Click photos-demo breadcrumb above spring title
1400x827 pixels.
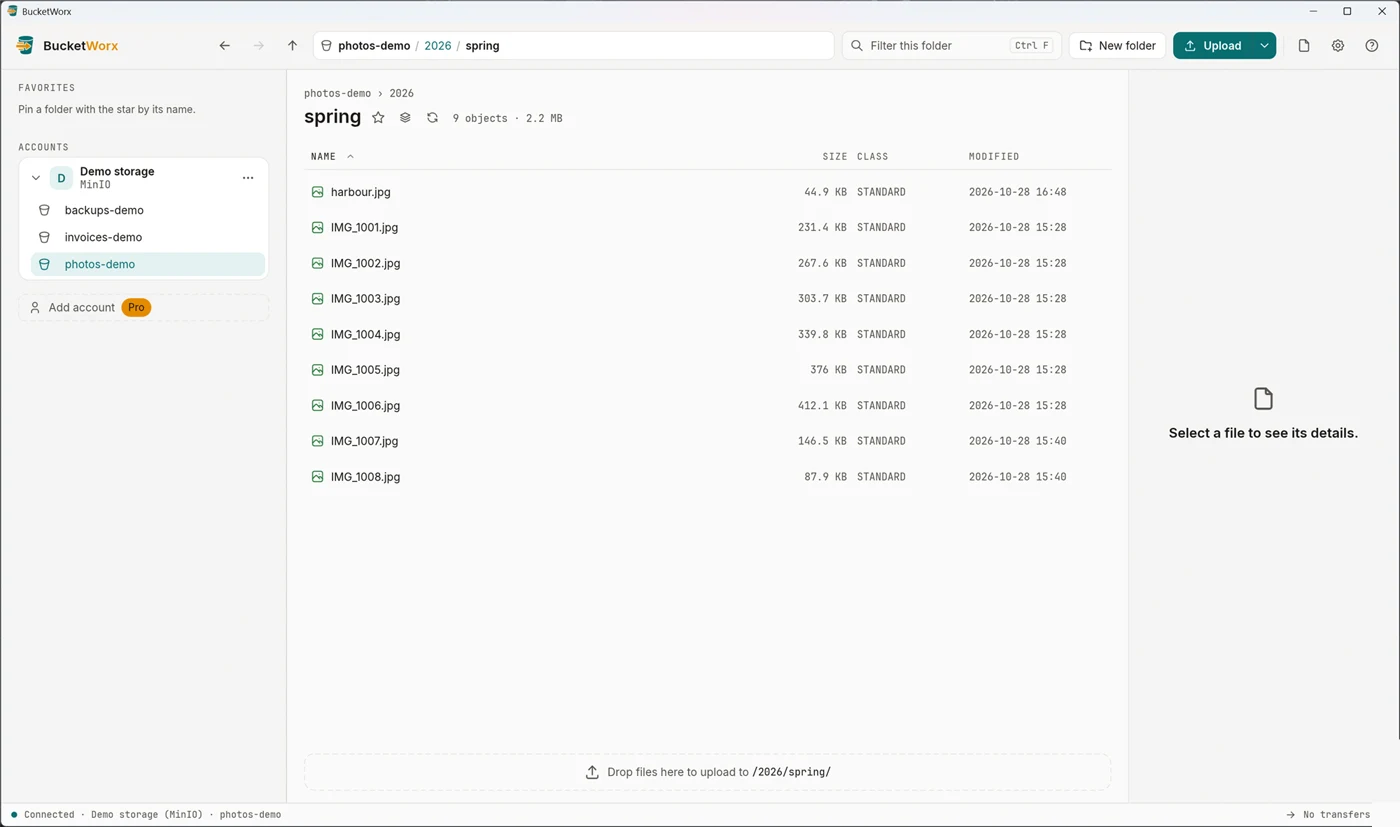337,93
